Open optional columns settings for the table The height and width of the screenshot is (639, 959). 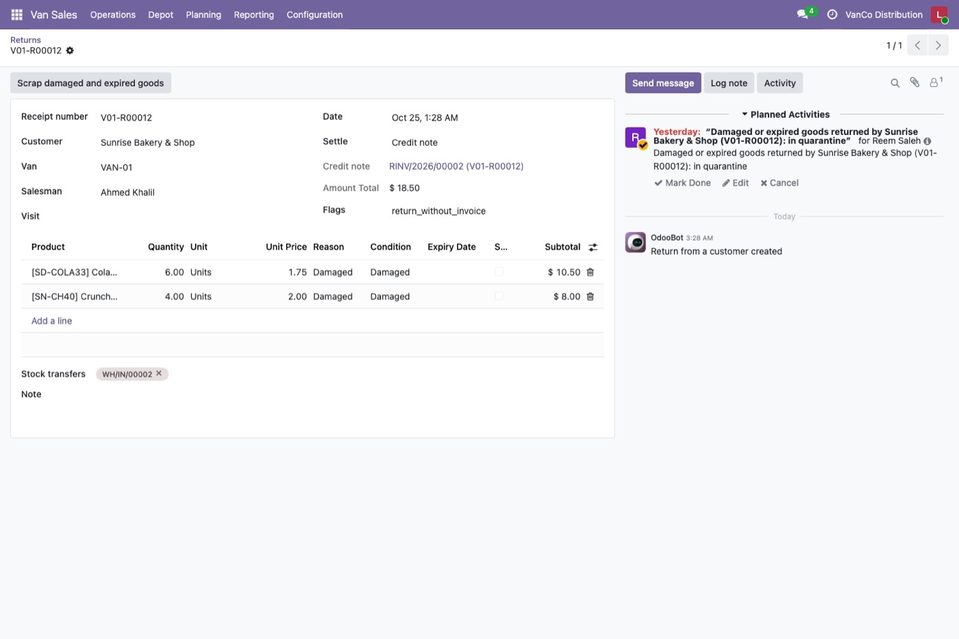(x=593, y=247)
